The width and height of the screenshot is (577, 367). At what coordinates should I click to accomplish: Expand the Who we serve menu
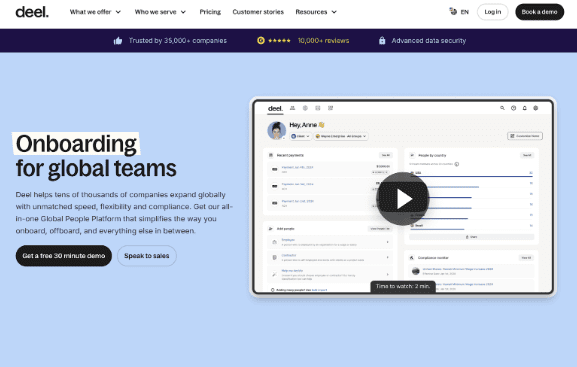coord(160,12)
